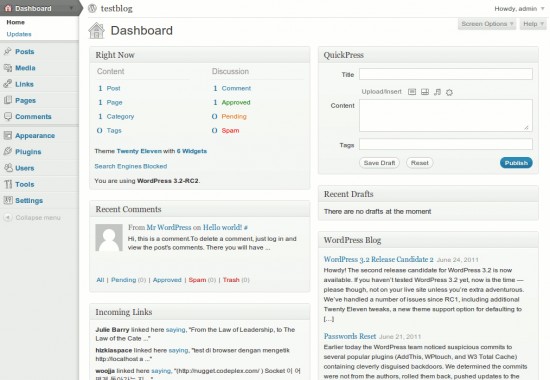
Task: Open the Page link in Right Now
Action: (114, 102)
